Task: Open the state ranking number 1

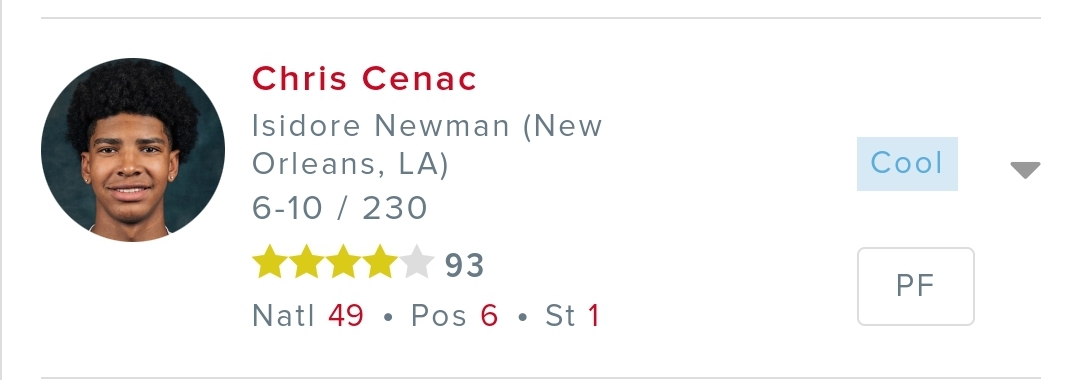Action: coord(594,316)
